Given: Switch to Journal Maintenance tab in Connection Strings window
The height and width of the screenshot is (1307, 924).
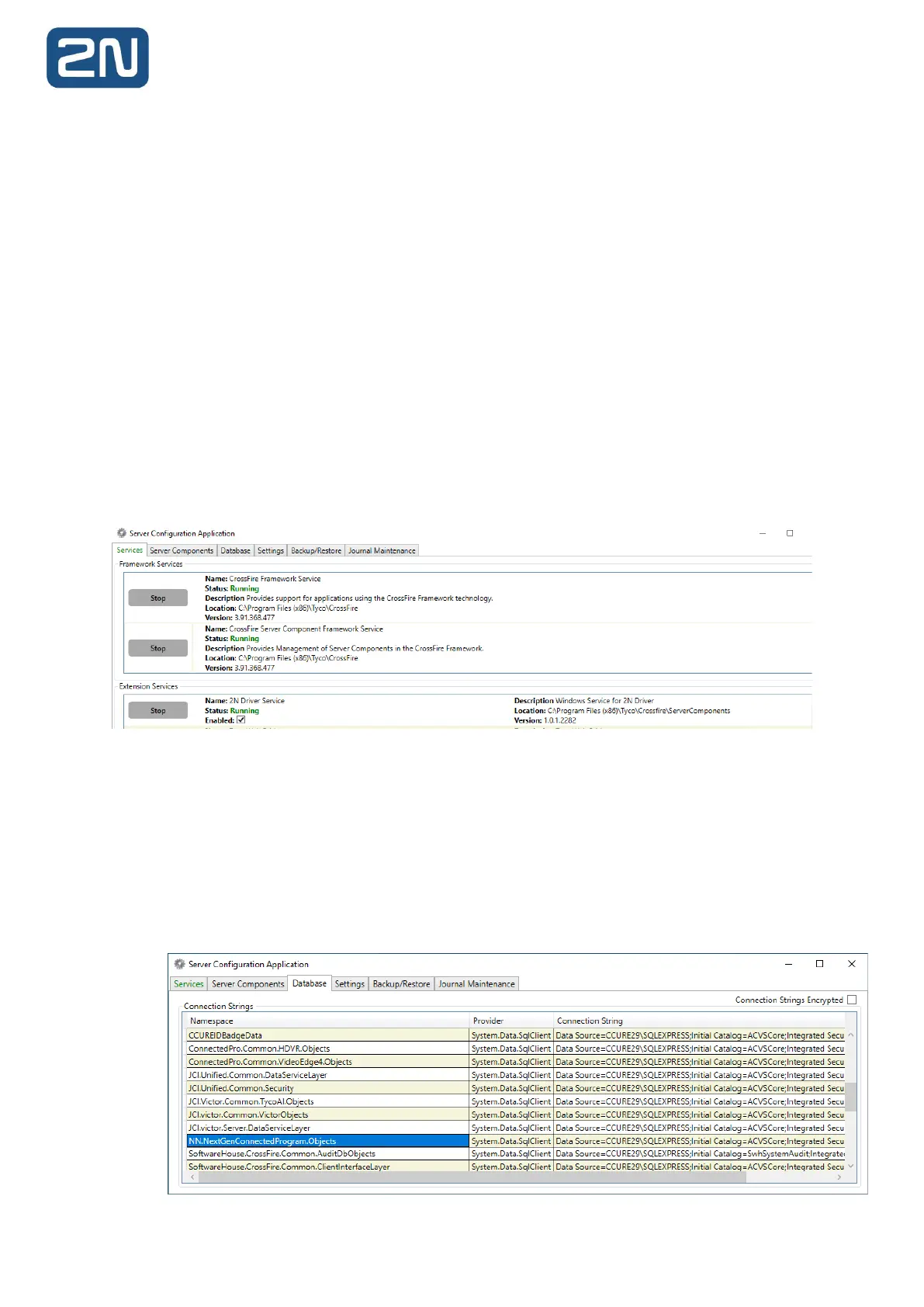Looking at the screenshot, I should coord(476,983).
